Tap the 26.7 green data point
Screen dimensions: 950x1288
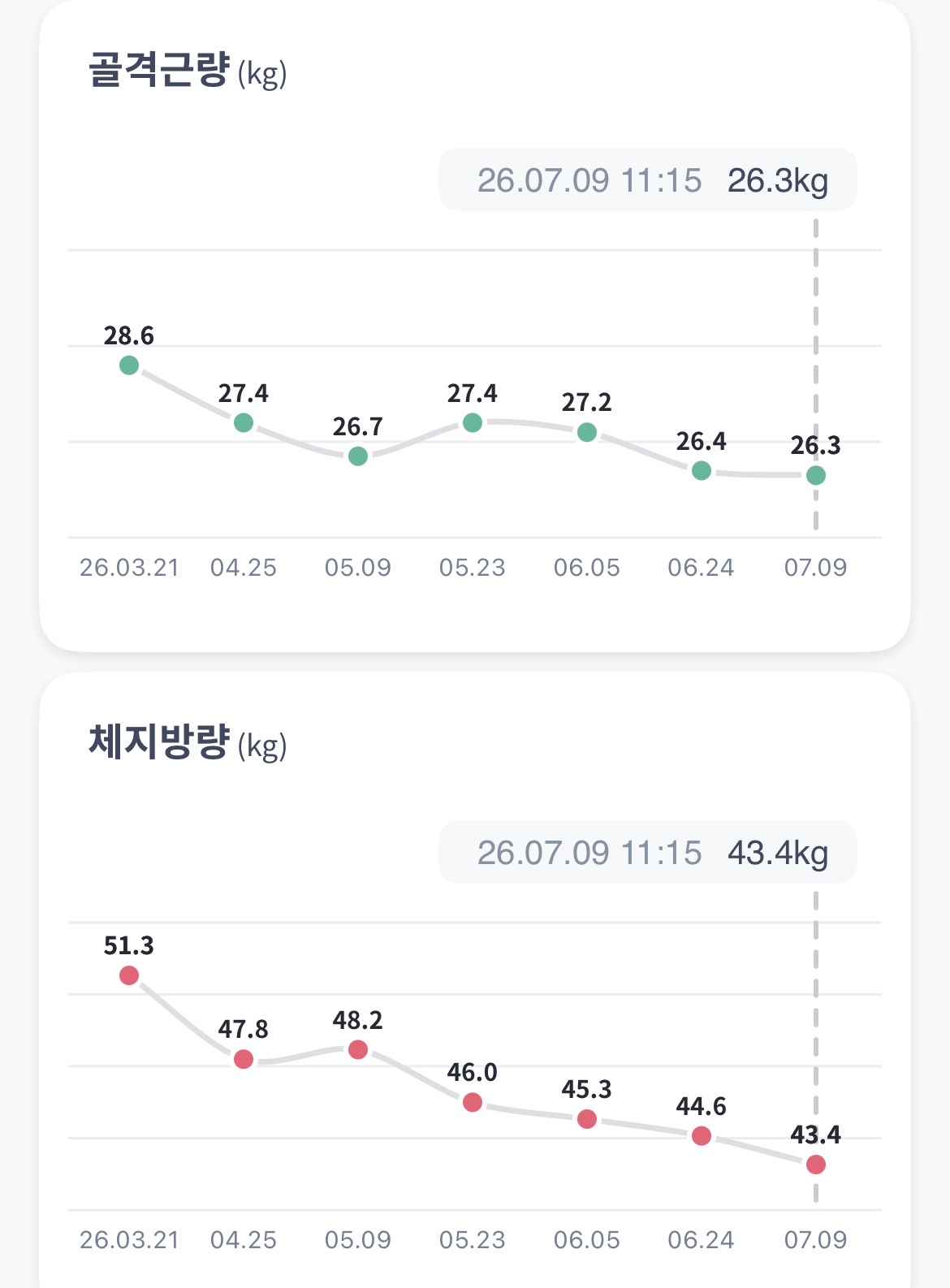coord(358,456)
